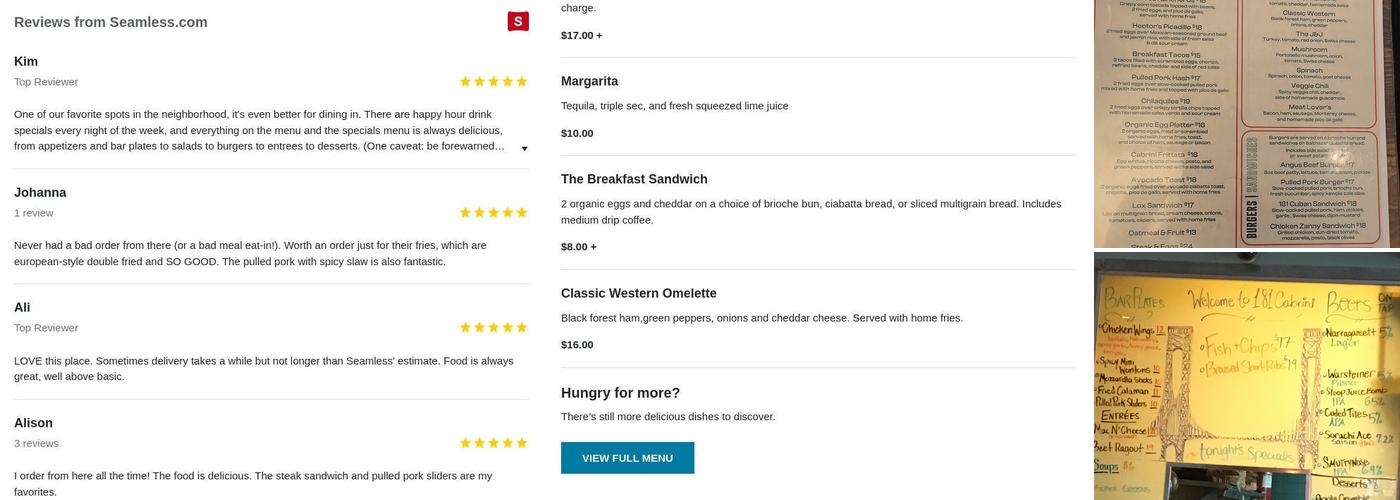This screenshot has width=1400, height=500.
Task: Click the $8.00 + breakfast sandwich price
Action: [x=578, y=247]
